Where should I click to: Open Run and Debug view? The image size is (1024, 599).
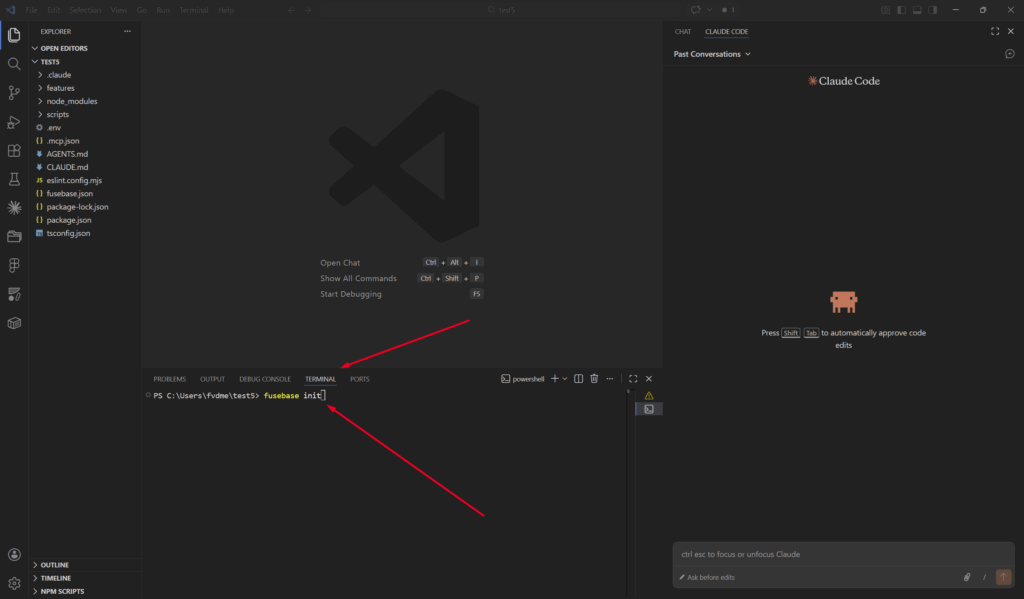(x=14, y=122)
